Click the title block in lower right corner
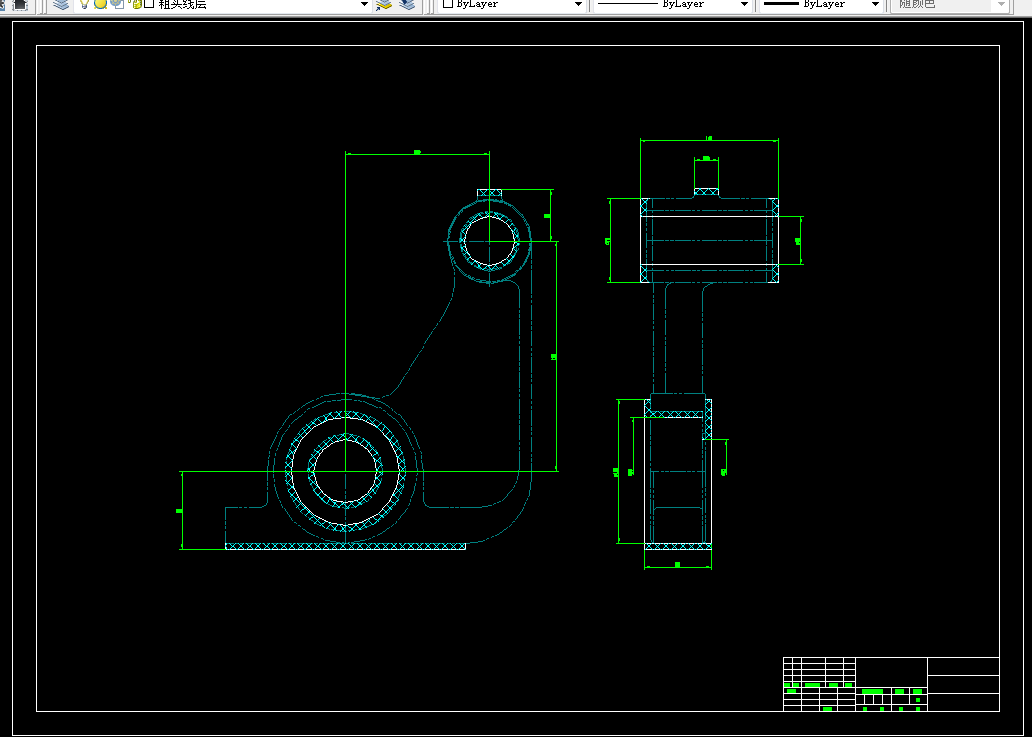The height and width of the screenshot is (737, 1032). pyautogui.click(x=891, y=684)
